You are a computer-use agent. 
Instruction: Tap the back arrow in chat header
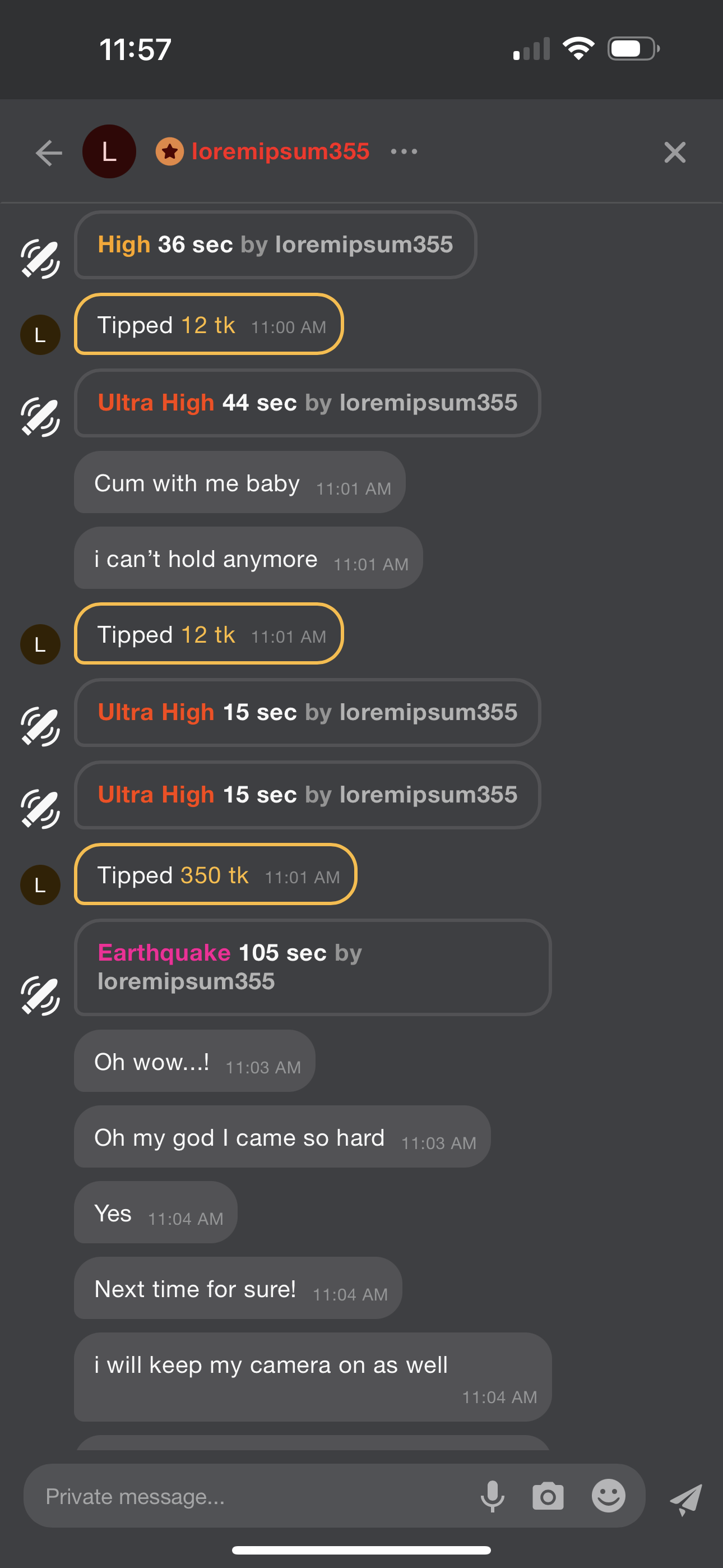pos(49,152)
